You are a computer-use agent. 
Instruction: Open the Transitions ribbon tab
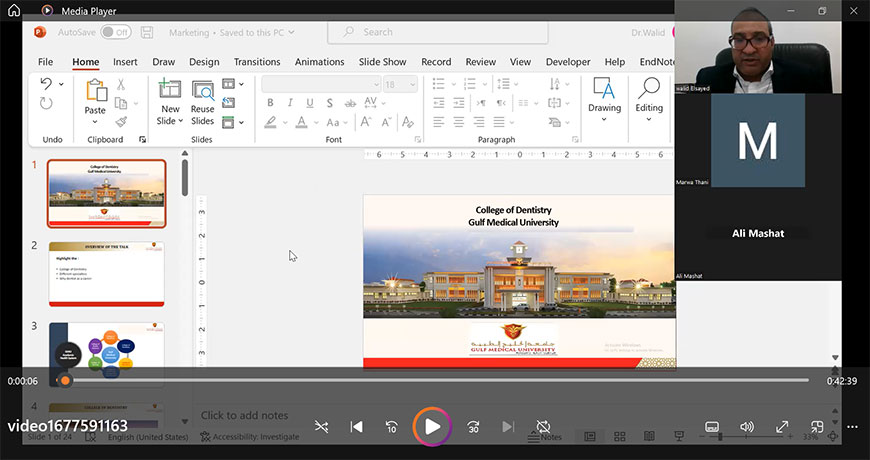(257, 62)
